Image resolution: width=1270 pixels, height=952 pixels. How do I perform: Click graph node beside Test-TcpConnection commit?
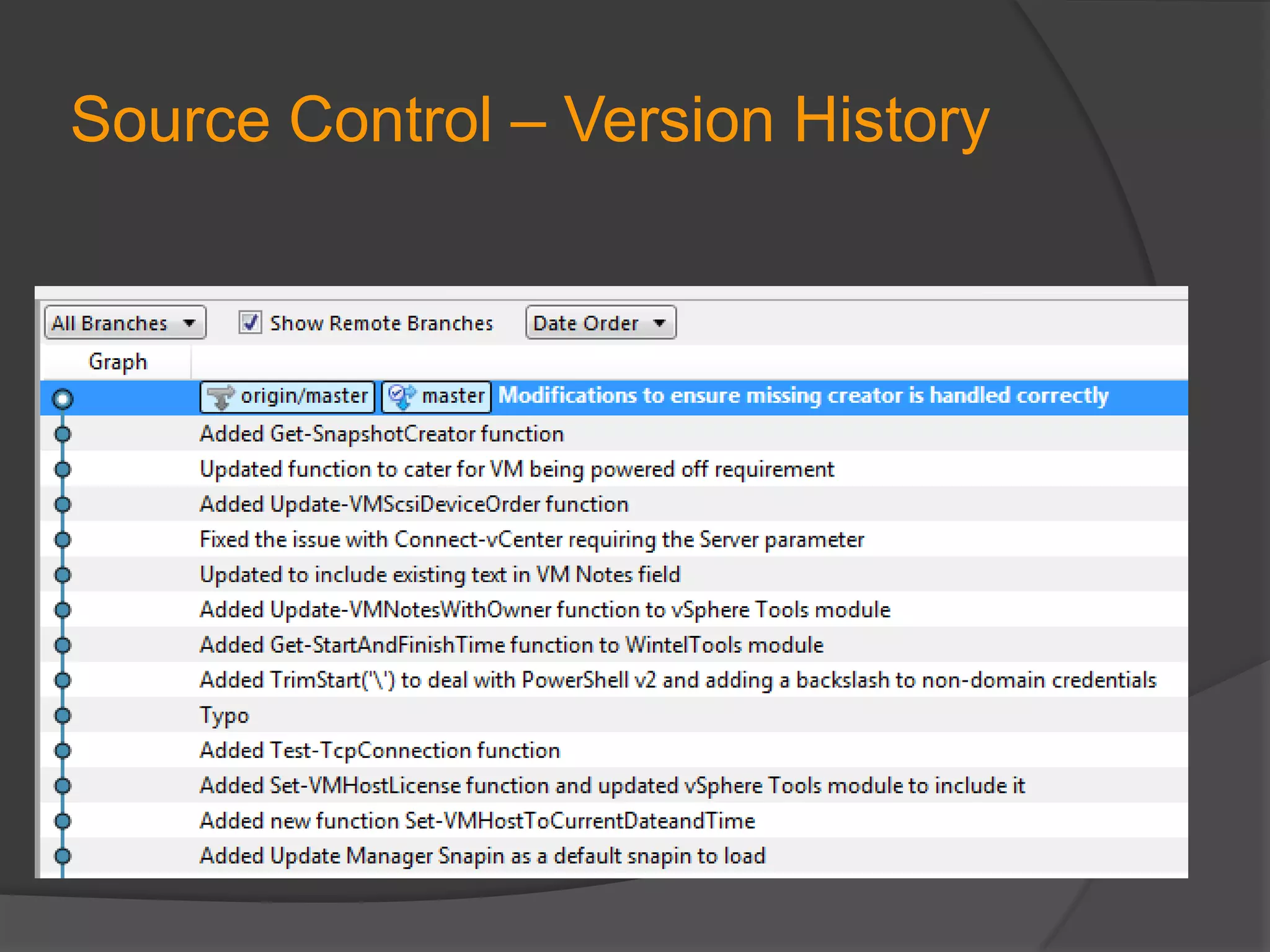63,751
